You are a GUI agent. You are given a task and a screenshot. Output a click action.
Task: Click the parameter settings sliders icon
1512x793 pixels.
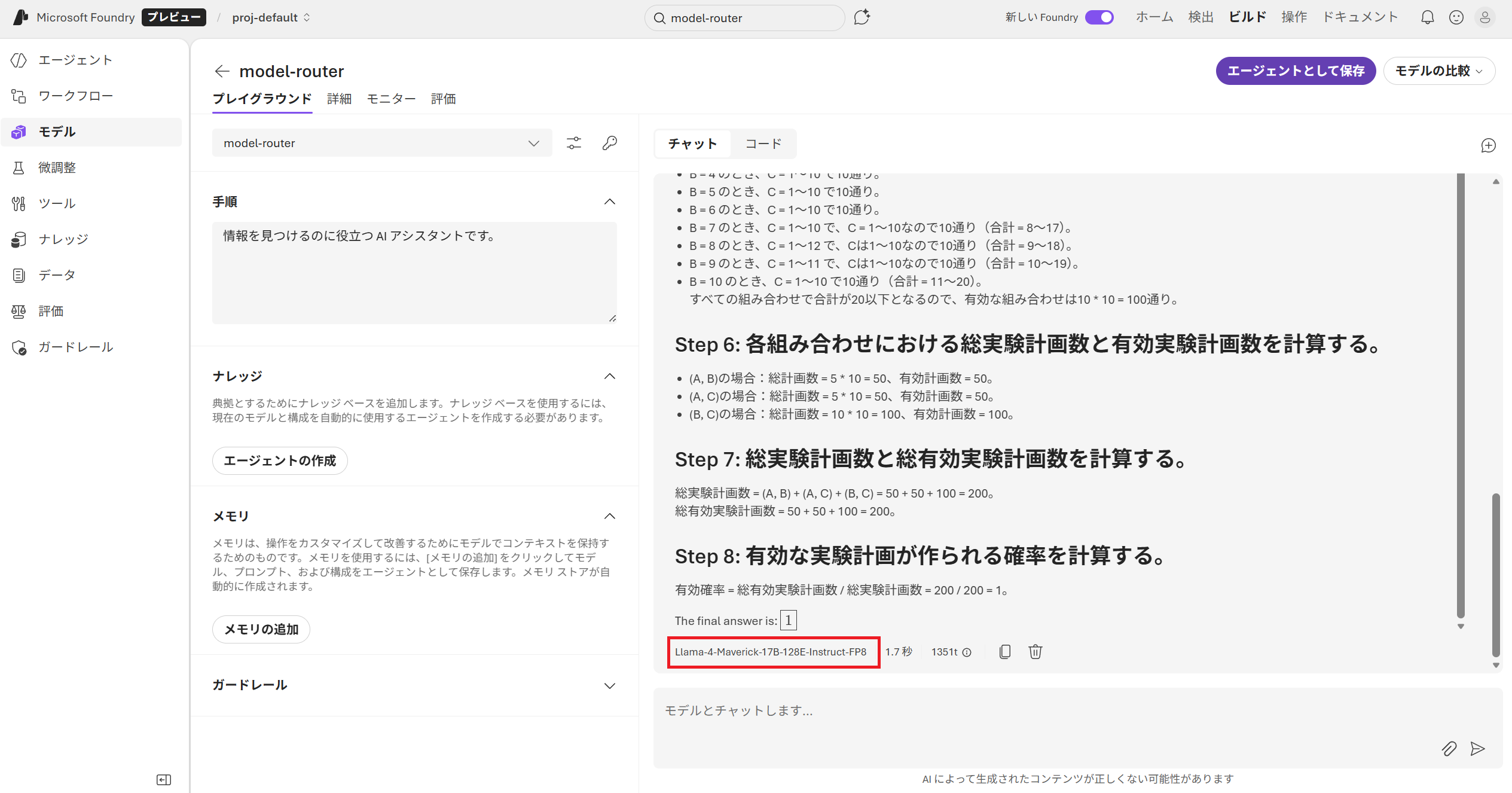tap(573, 143)
